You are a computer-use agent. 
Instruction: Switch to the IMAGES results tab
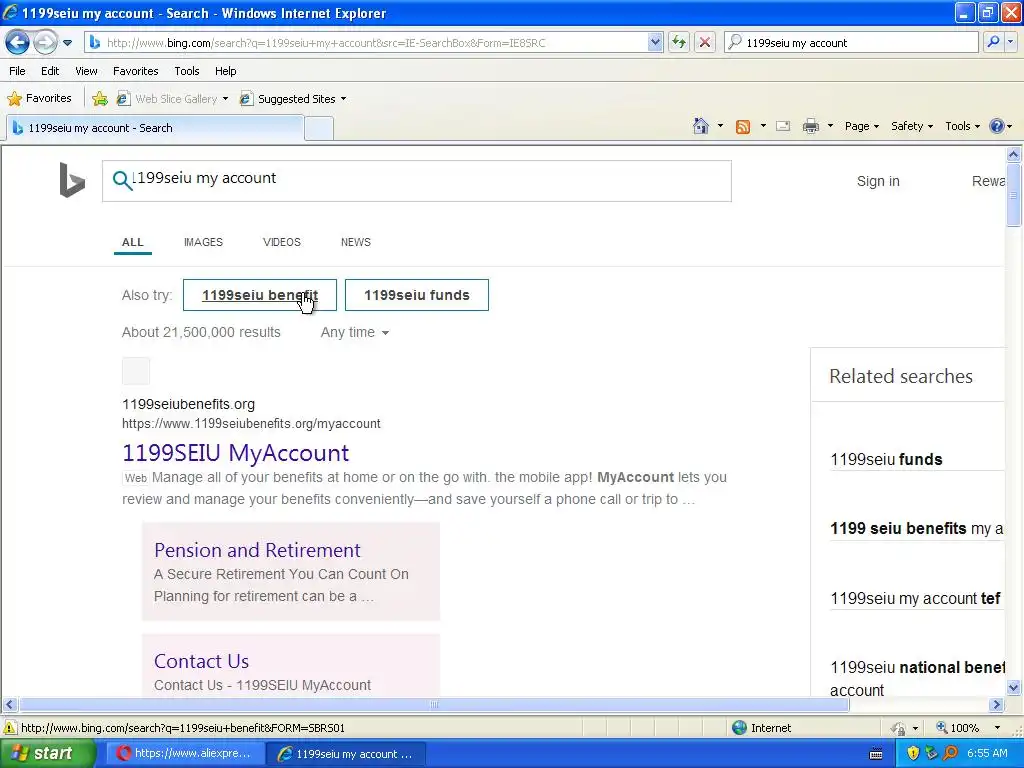(x=203, y=242)
